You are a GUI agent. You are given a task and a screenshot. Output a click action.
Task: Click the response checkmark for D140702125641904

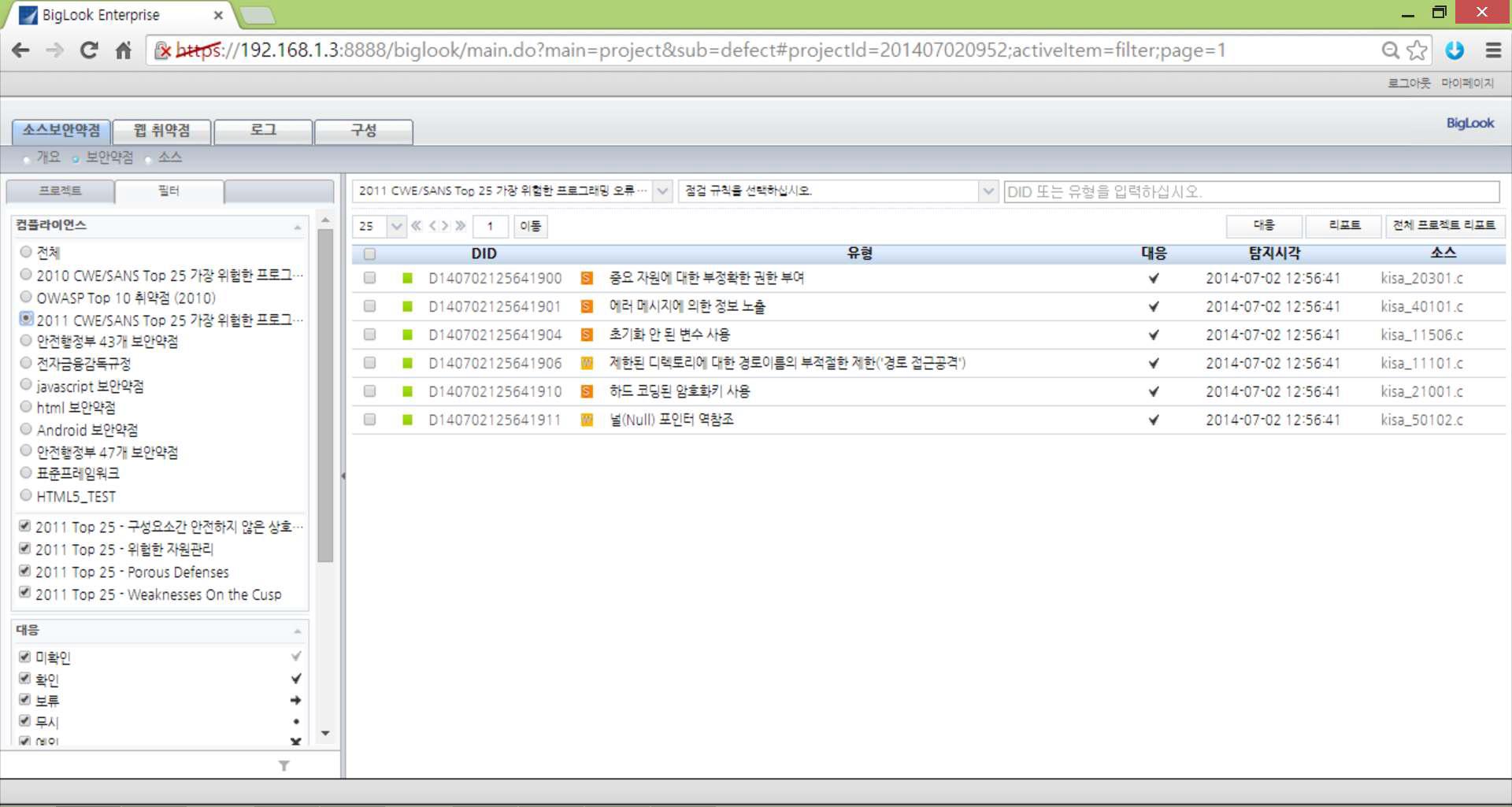coord(1154,335)
